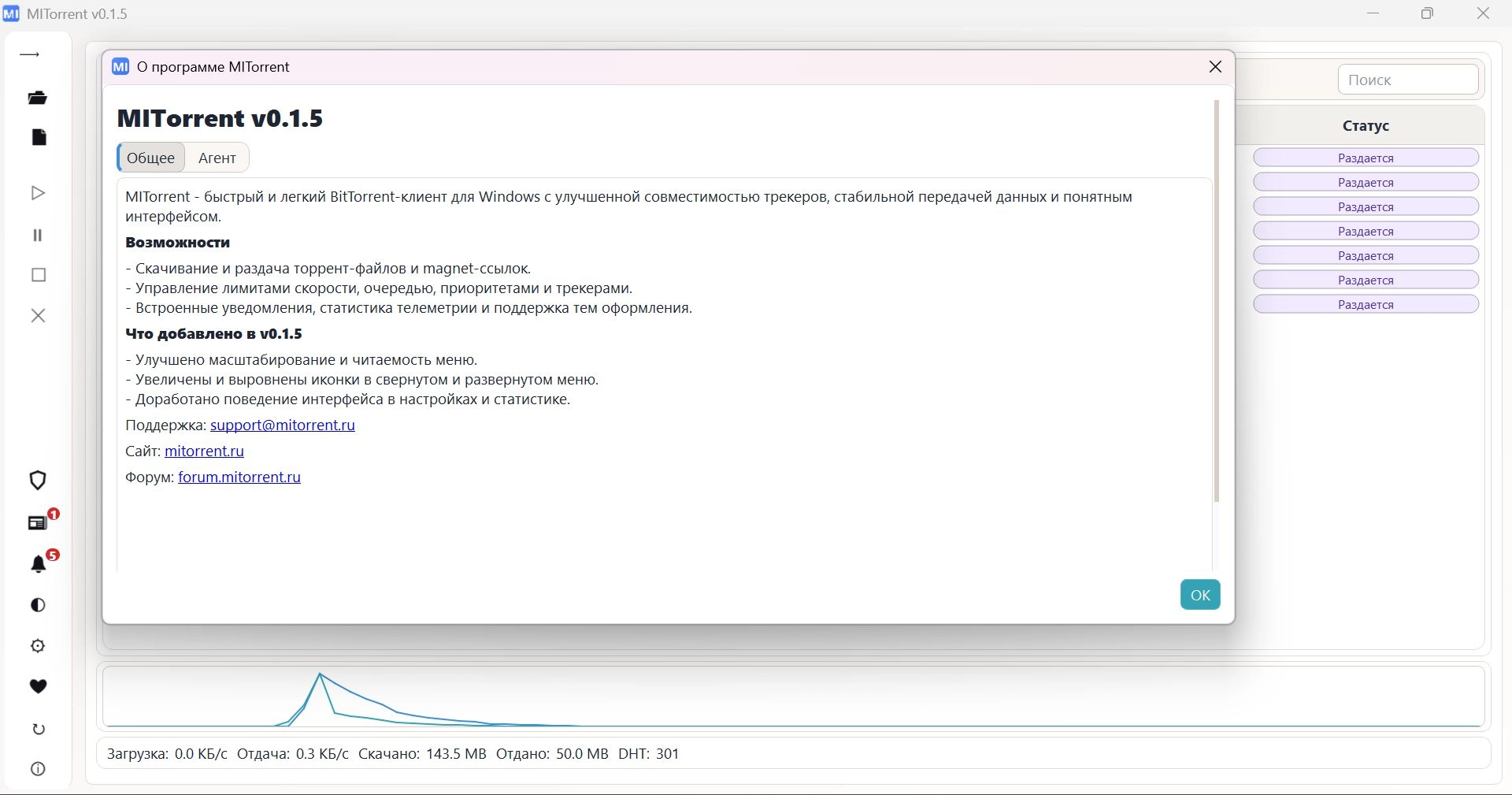Click the circular refresh arrow icon
1512x795 pixels.
pos(38,729)
